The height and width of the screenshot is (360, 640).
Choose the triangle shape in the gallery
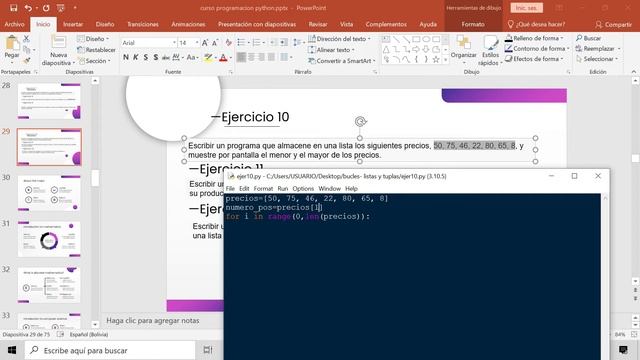[x=386, y=49]
